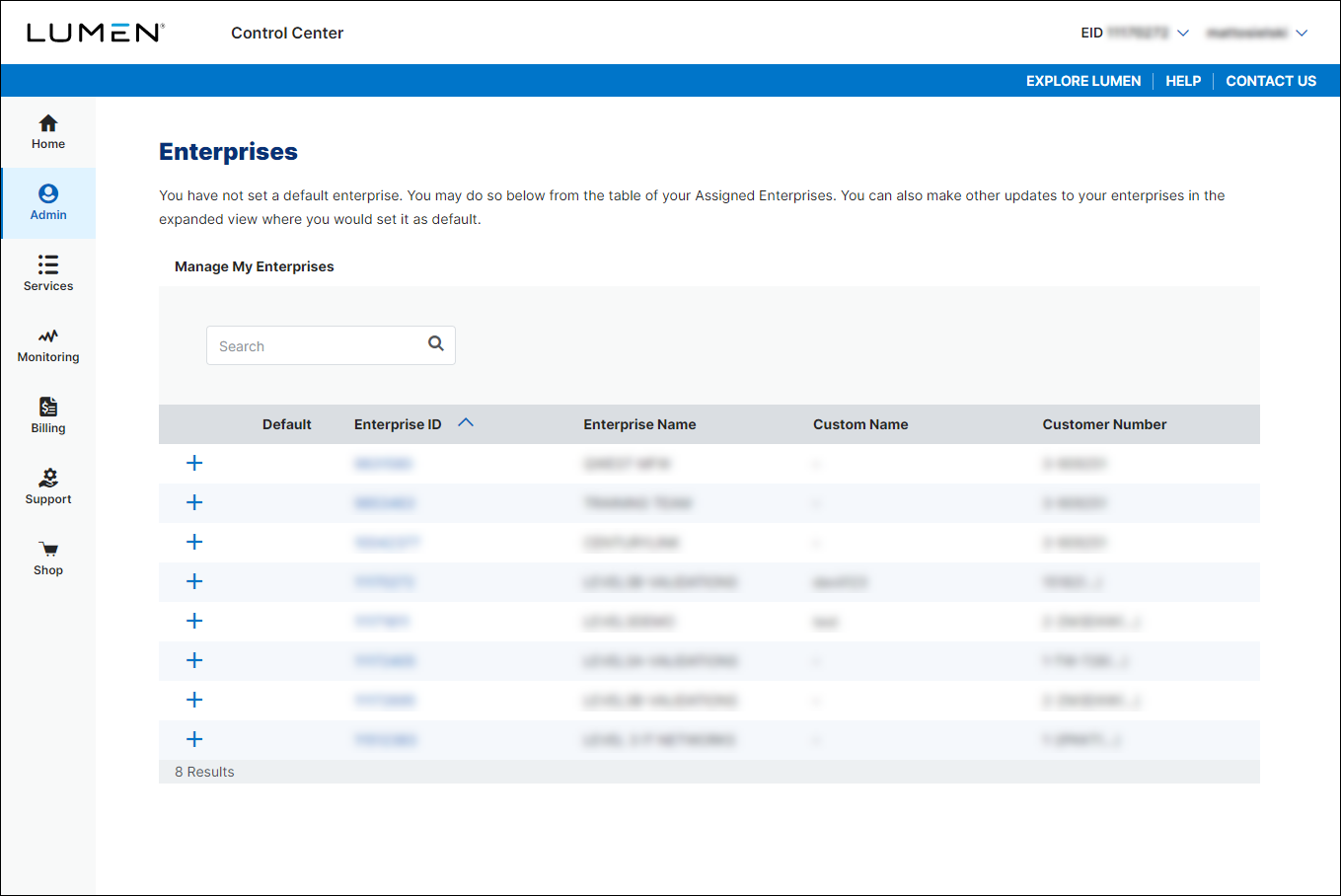This screenshot has height=896, width=1341.
Task: Click the Lumen logo
Action: tap(95, 33)
